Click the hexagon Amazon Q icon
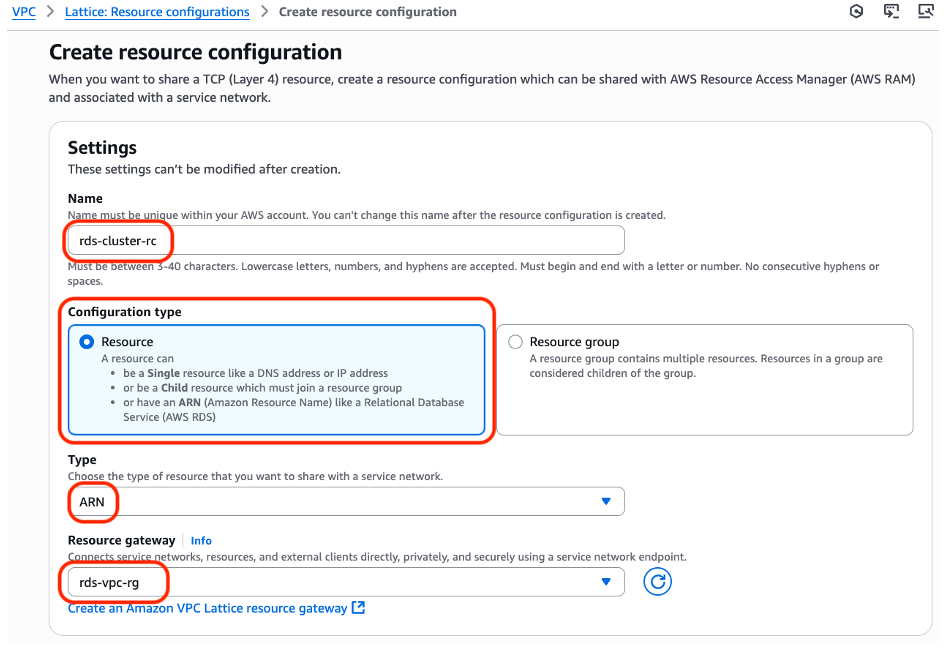 click(x=856, y=11)
